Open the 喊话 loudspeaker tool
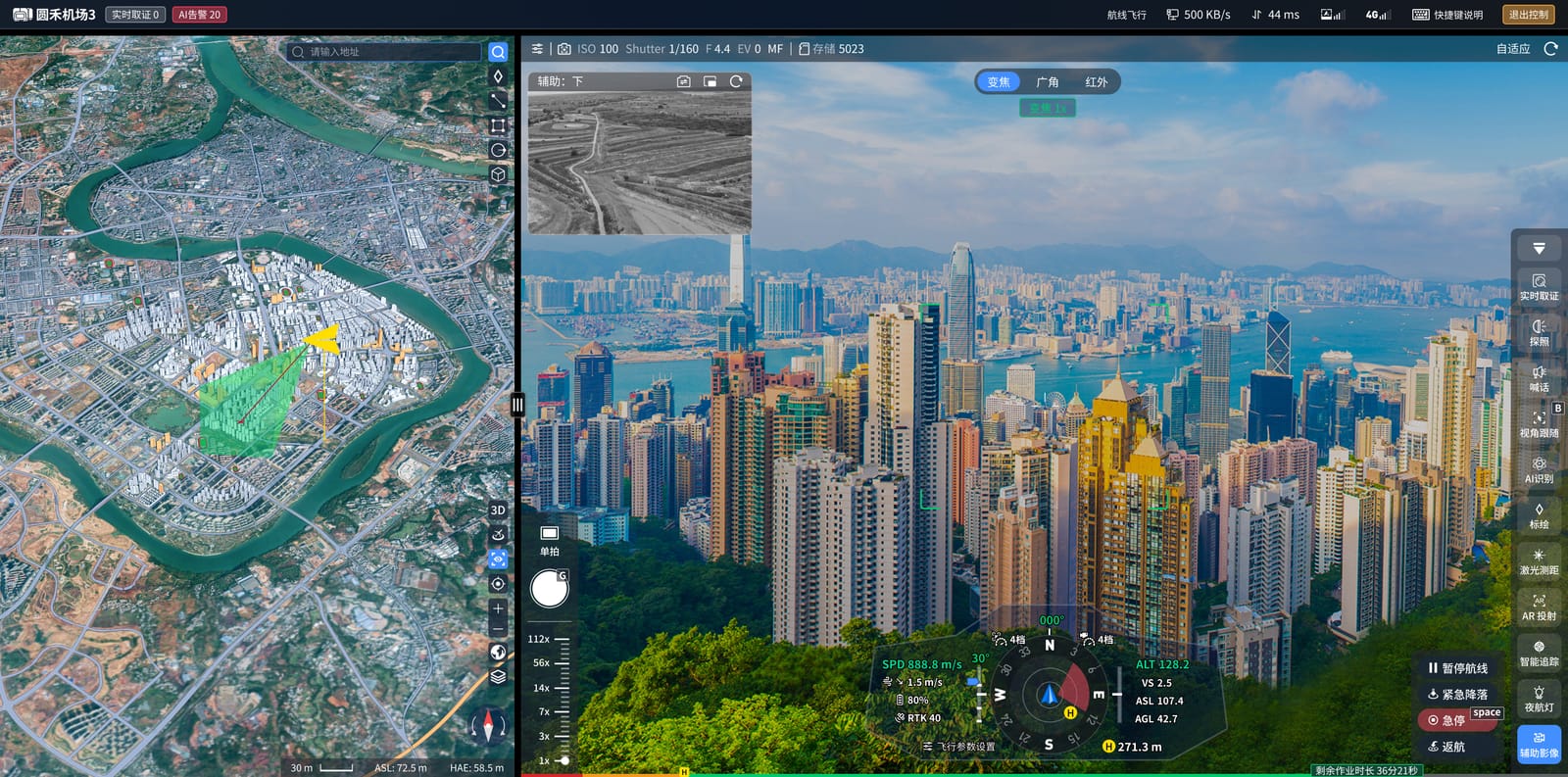 coord(1539,379)
